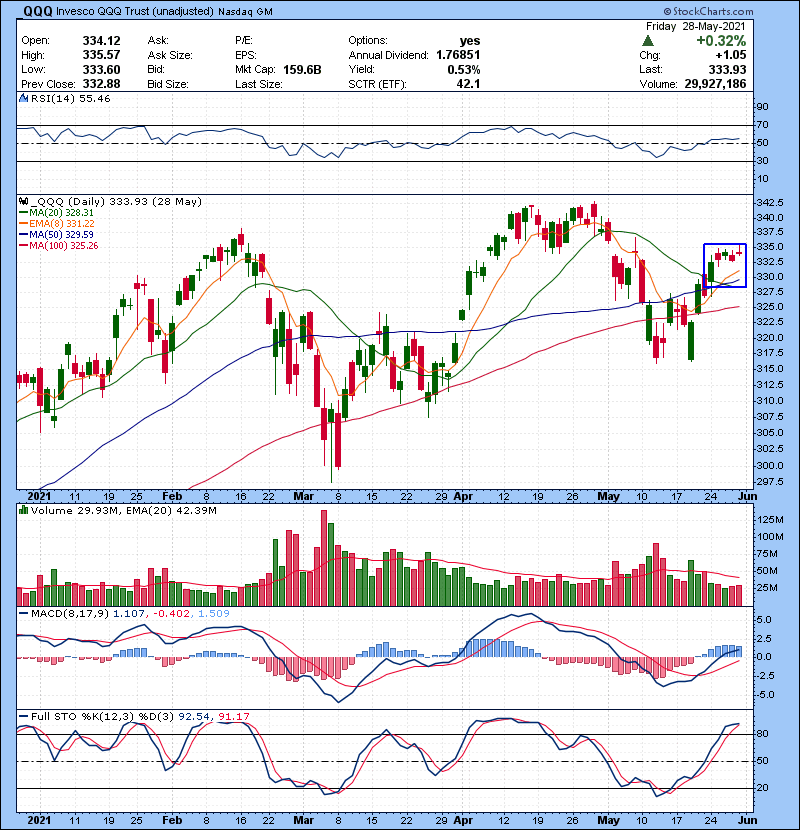This screenshot has width=800, height=830.
Task: Click the SCTR (ETF) value 42.1
Action: click(x=469, y=84)
